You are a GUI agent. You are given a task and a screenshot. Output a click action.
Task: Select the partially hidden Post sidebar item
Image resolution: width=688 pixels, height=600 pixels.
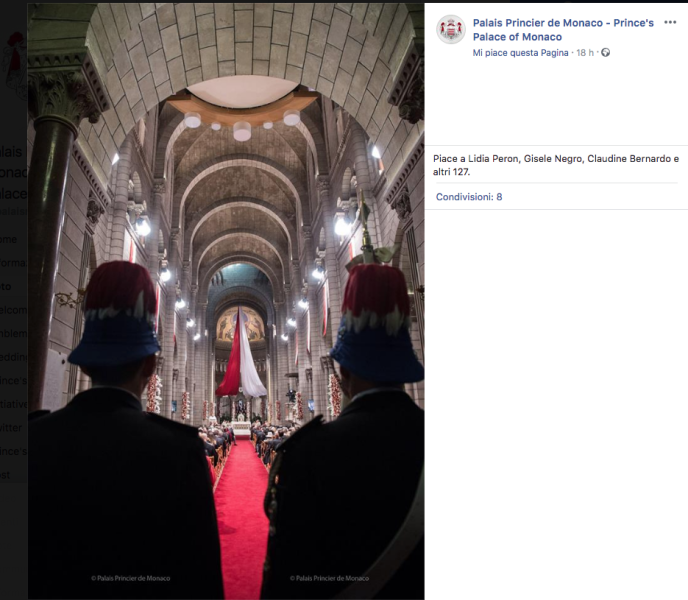(x=5, y=474)
